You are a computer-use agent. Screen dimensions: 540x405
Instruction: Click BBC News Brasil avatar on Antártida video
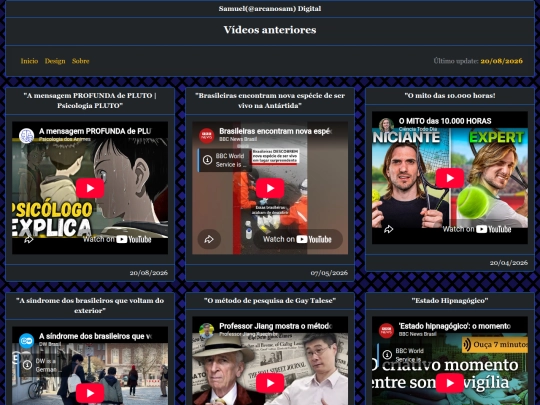[207, 135]
